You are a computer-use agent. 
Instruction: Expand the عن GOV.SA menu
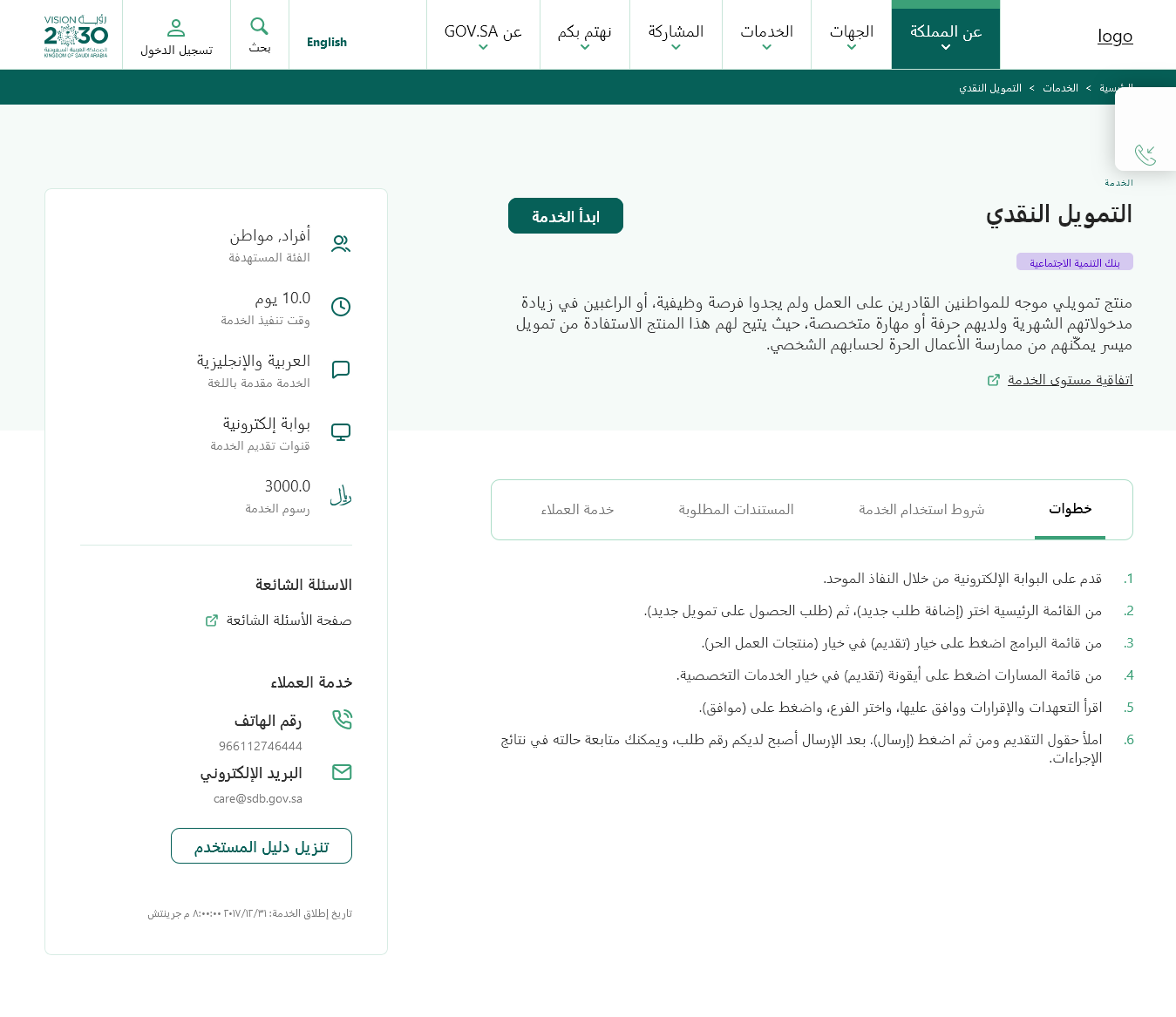(x=483, y=35)
